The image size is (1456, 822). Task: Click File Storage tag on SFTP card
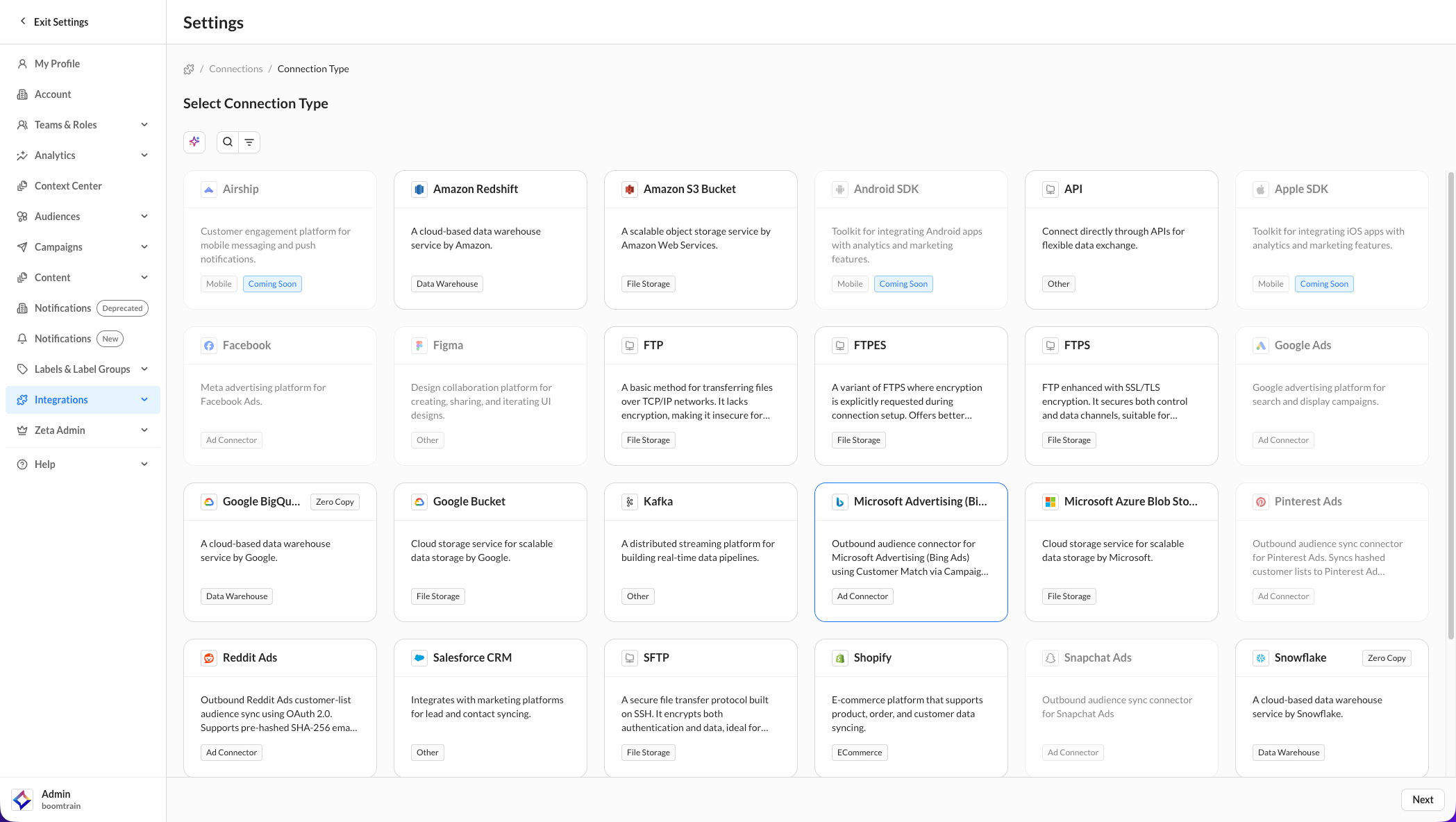click(x=648, y=753)
